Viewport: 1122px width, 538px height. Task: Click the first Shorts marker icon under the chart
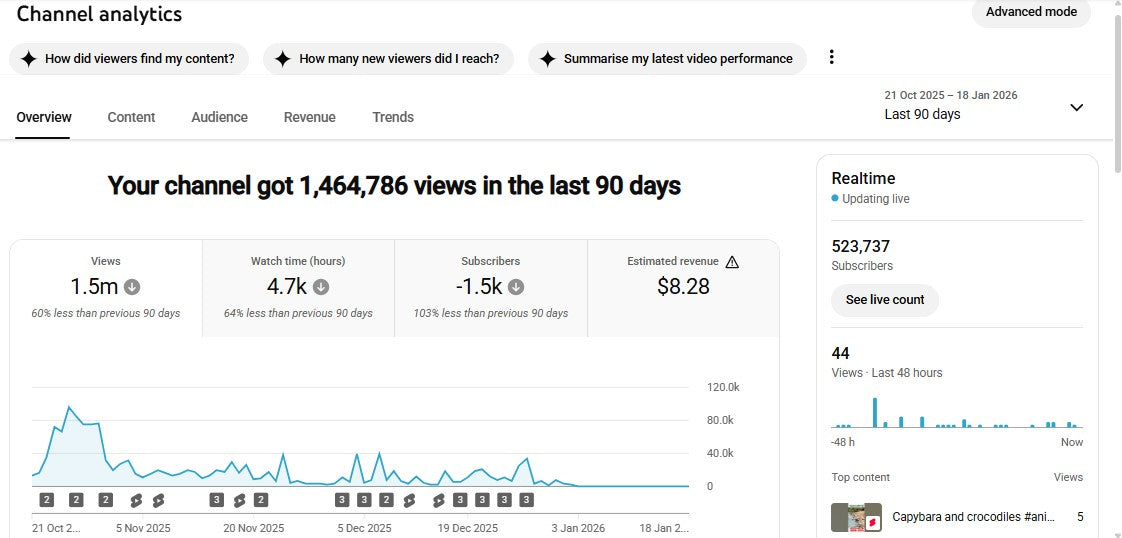click(x=136, y=500)
